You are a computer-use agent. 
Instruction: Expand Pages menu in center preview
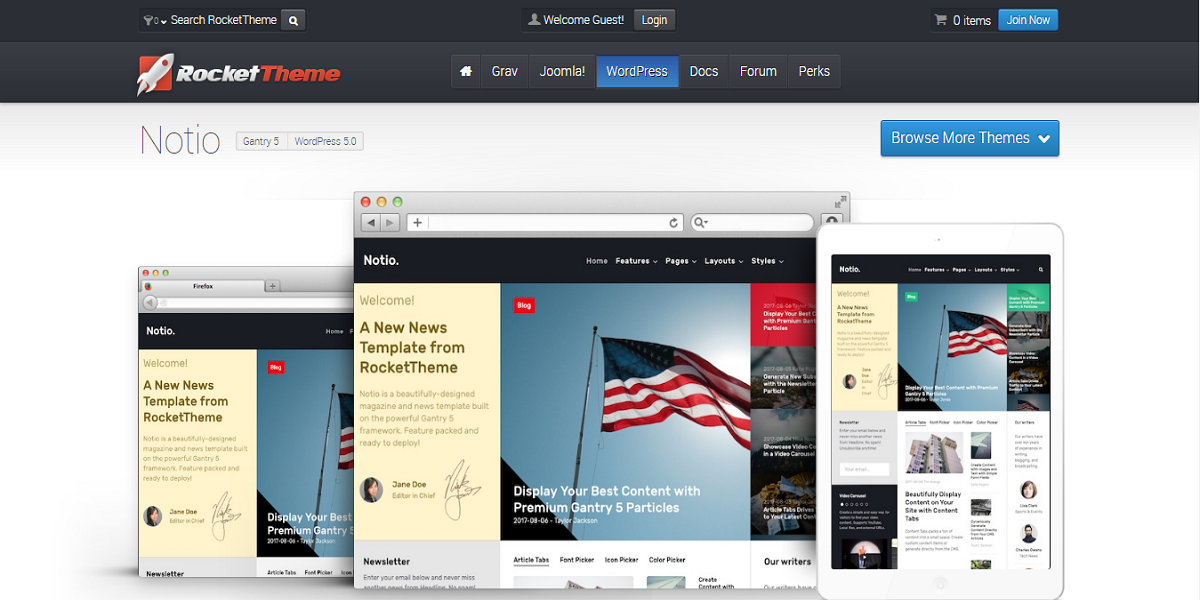click(680, 261)
